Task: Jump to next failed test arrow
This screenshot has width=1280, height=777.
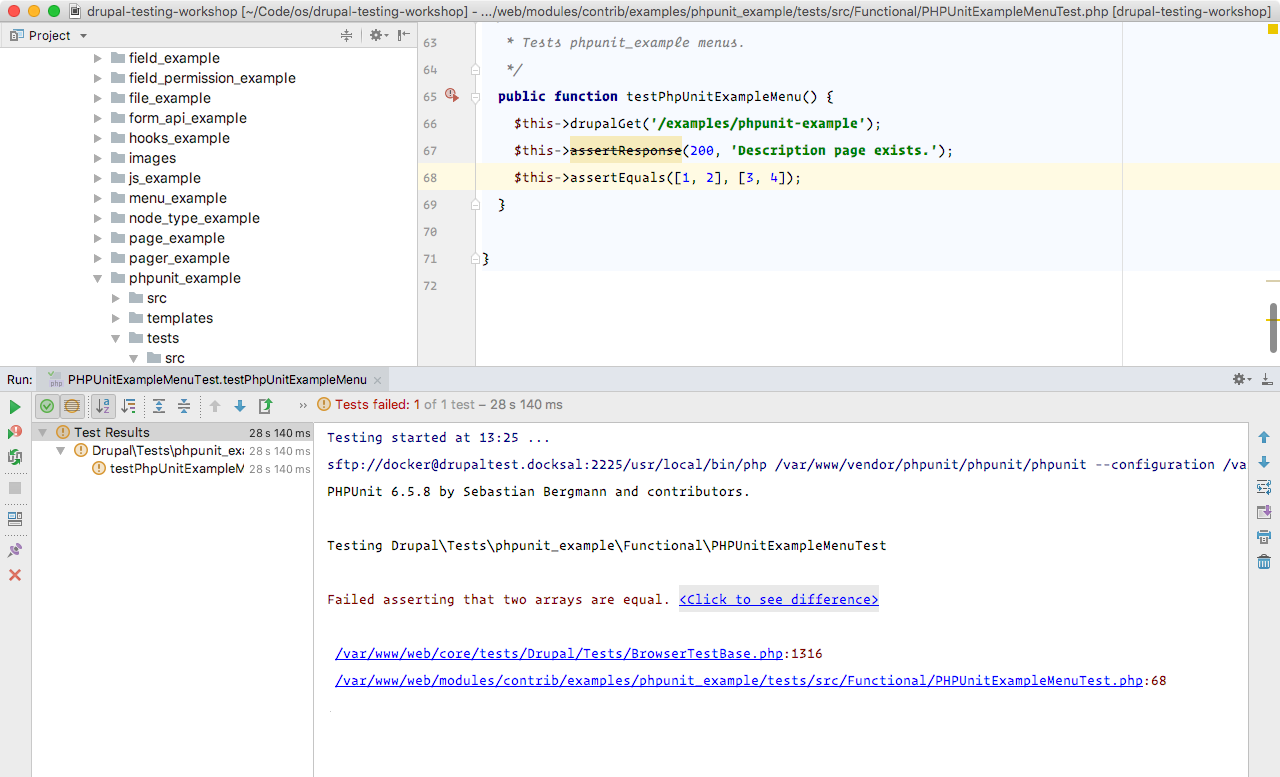Action: coord(240,406)
